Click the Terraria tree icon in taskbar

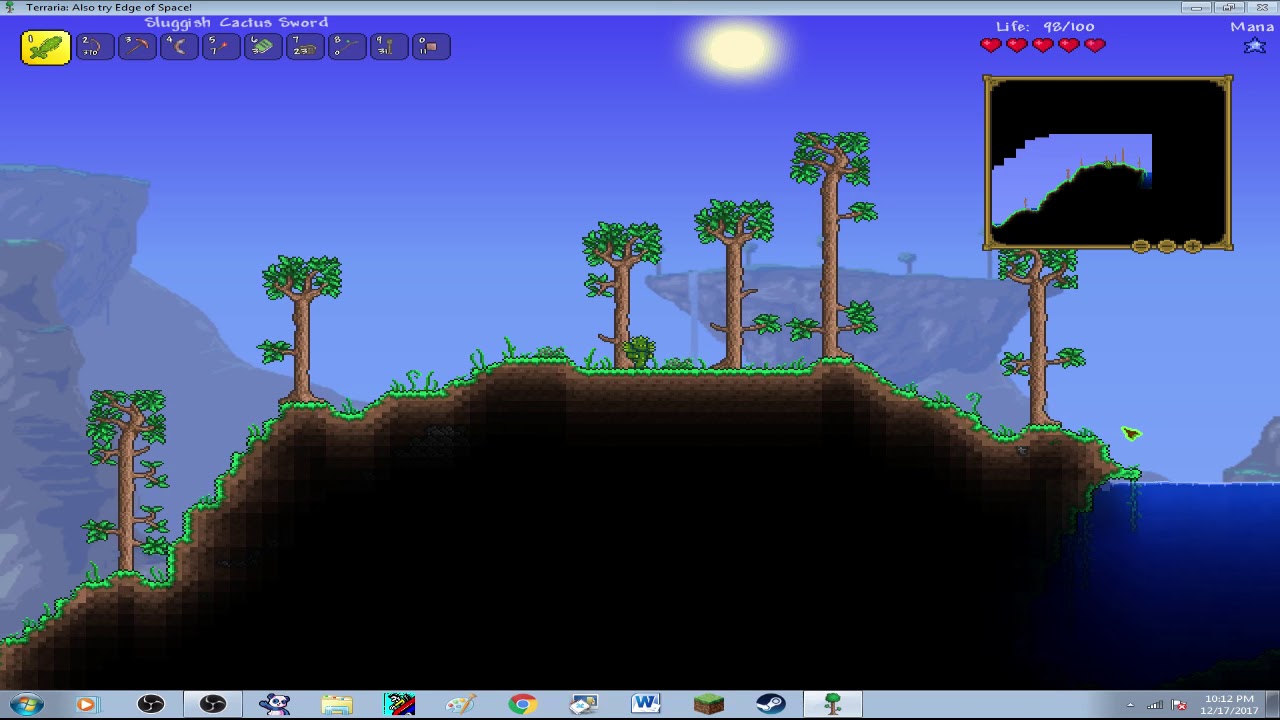coord(832,704)
